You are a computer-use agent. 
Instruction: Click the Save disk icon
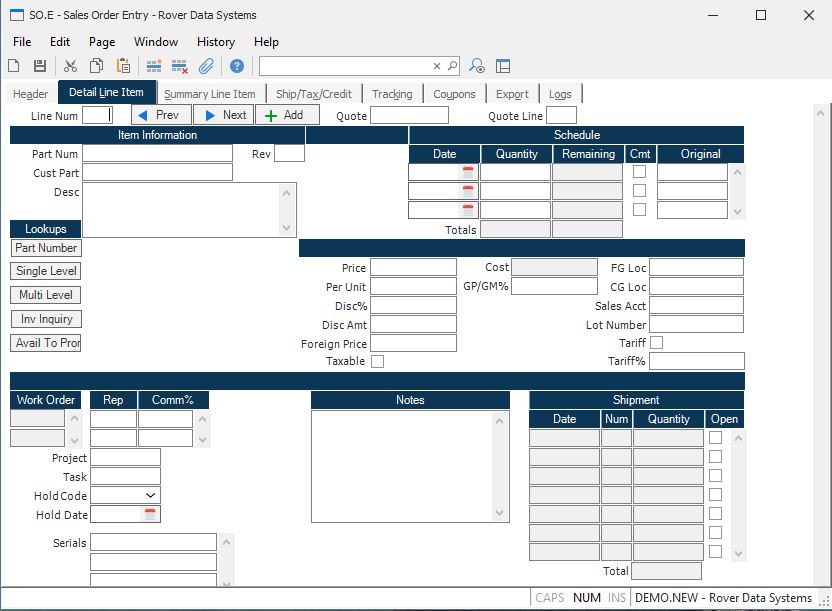click(40, 66)
